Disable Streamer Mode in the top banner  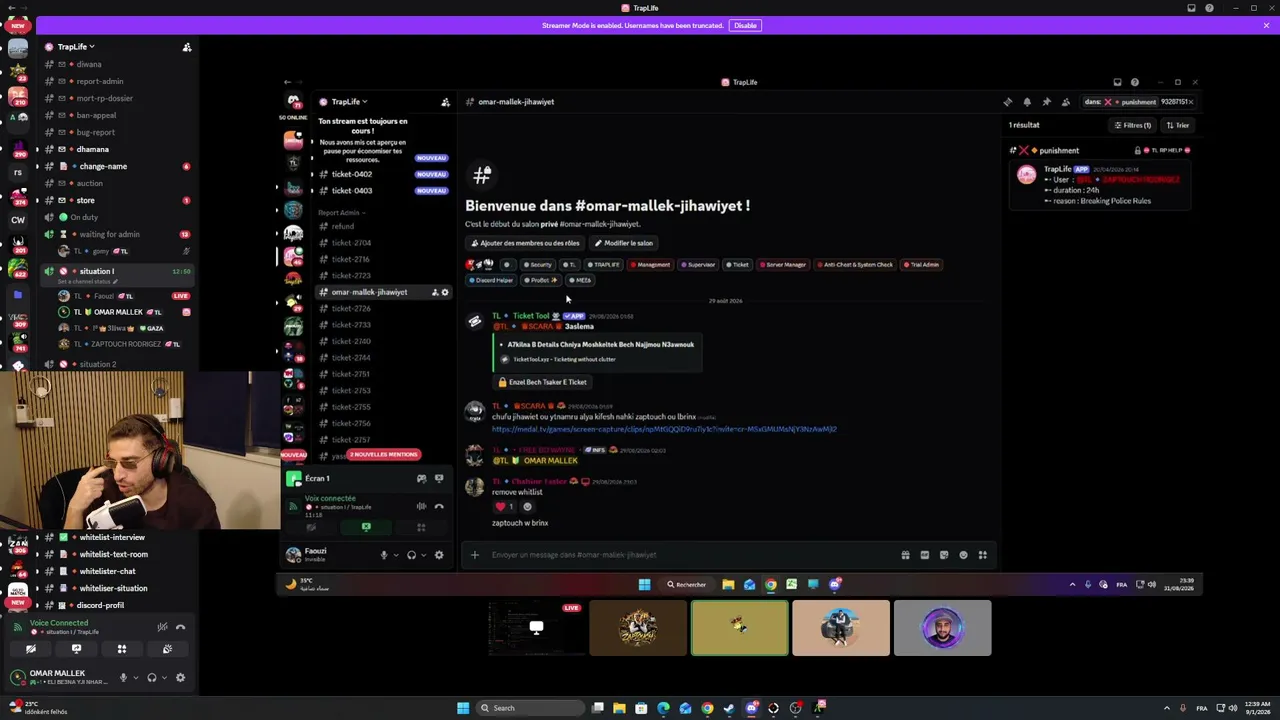[x=745, y=25]
